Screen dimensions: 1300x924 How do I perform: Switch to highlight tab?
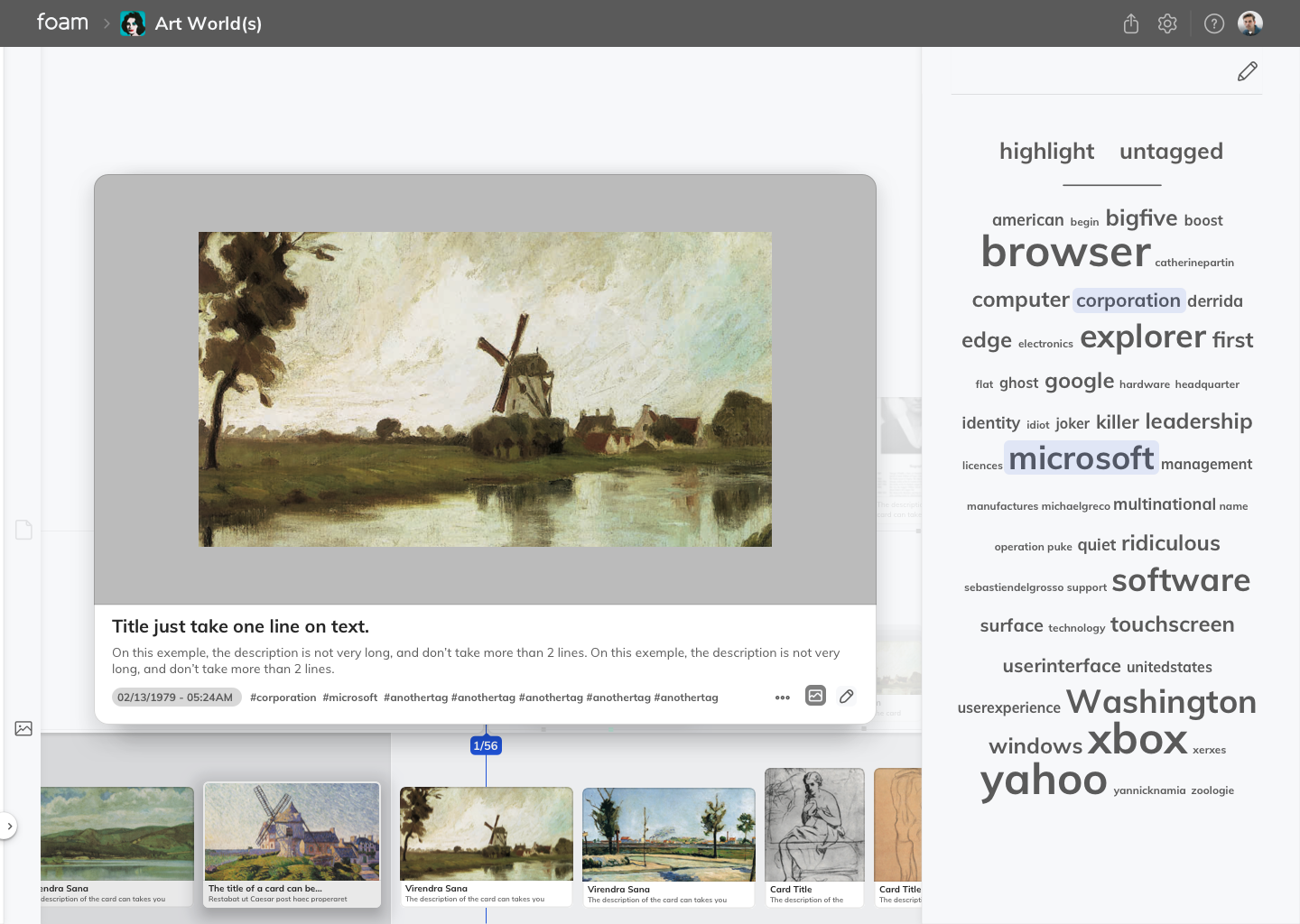(1046, 152)
